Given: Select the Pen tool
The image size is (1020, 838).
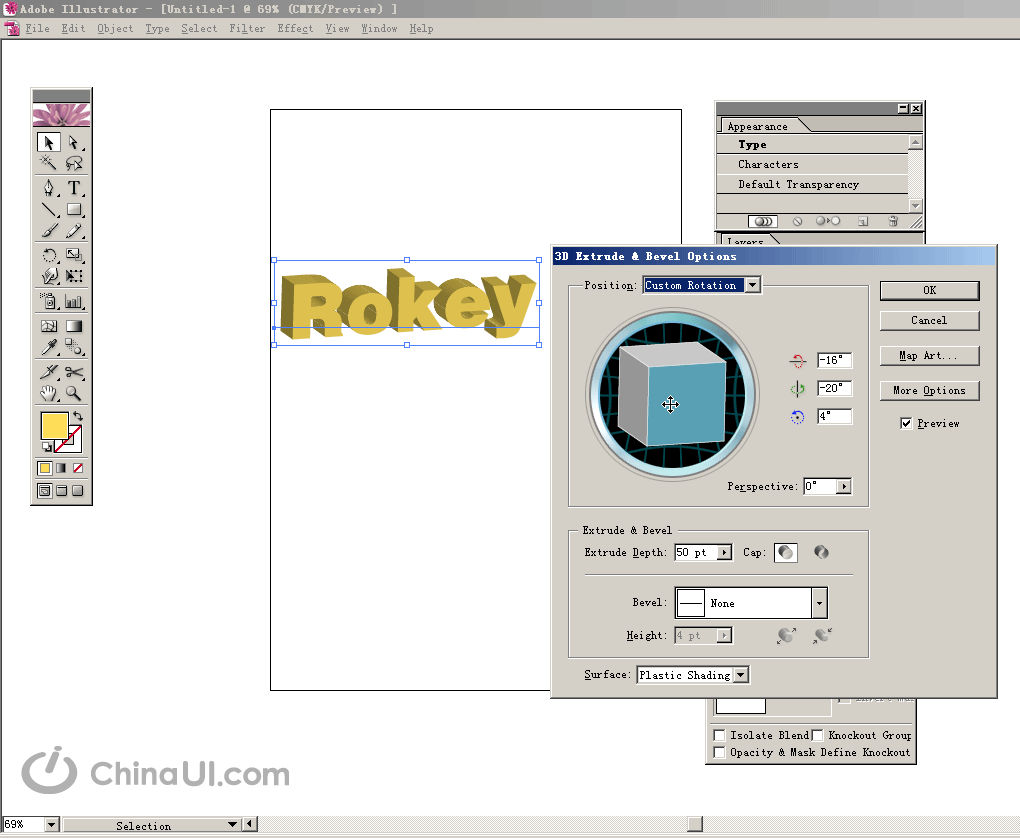Looking at the screenshot, I should 49,188.
